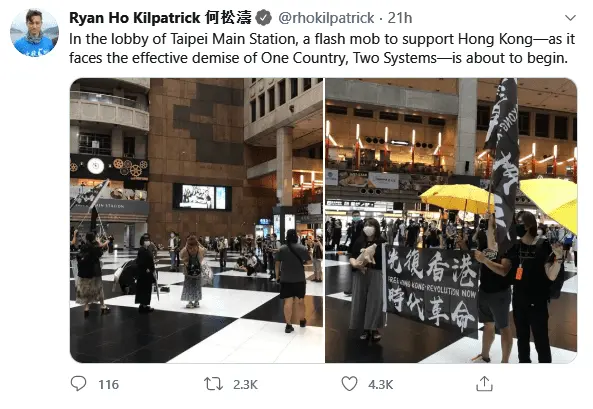This screenshot has height=409, width=593.
Task: Click the 116 replies count
Action: (109, 384)
